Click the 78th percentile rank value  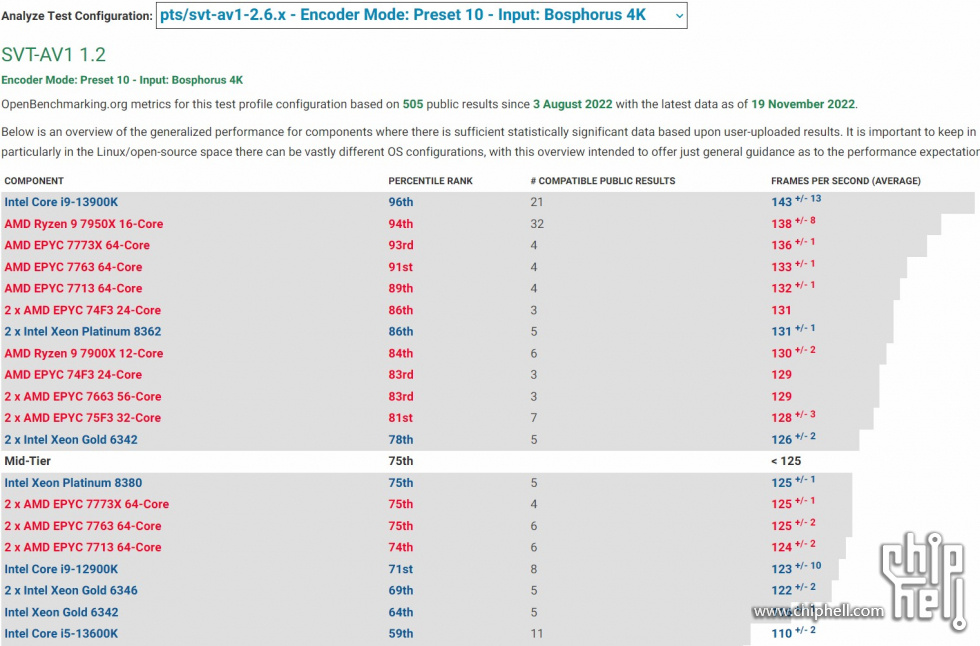click(x=401, y=439)
